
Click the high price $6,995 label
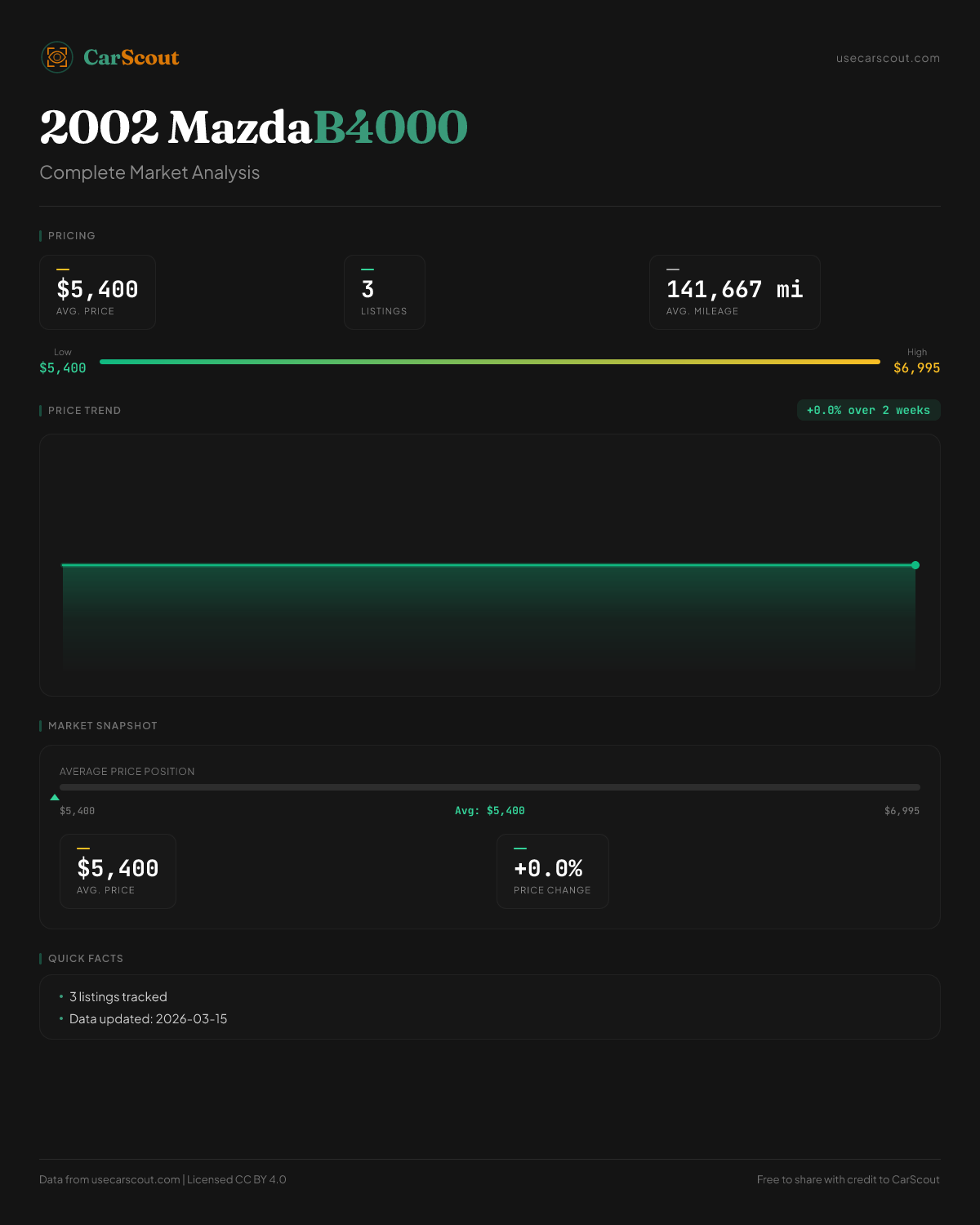tap(916, 368)
